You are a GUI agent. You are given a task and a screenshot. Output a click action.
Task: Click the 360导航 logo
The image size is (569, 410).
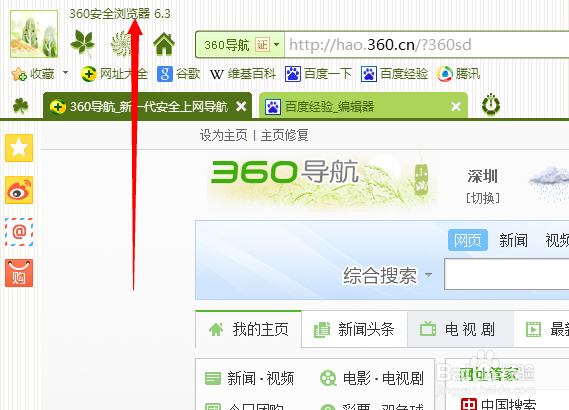tap(285, 172)
